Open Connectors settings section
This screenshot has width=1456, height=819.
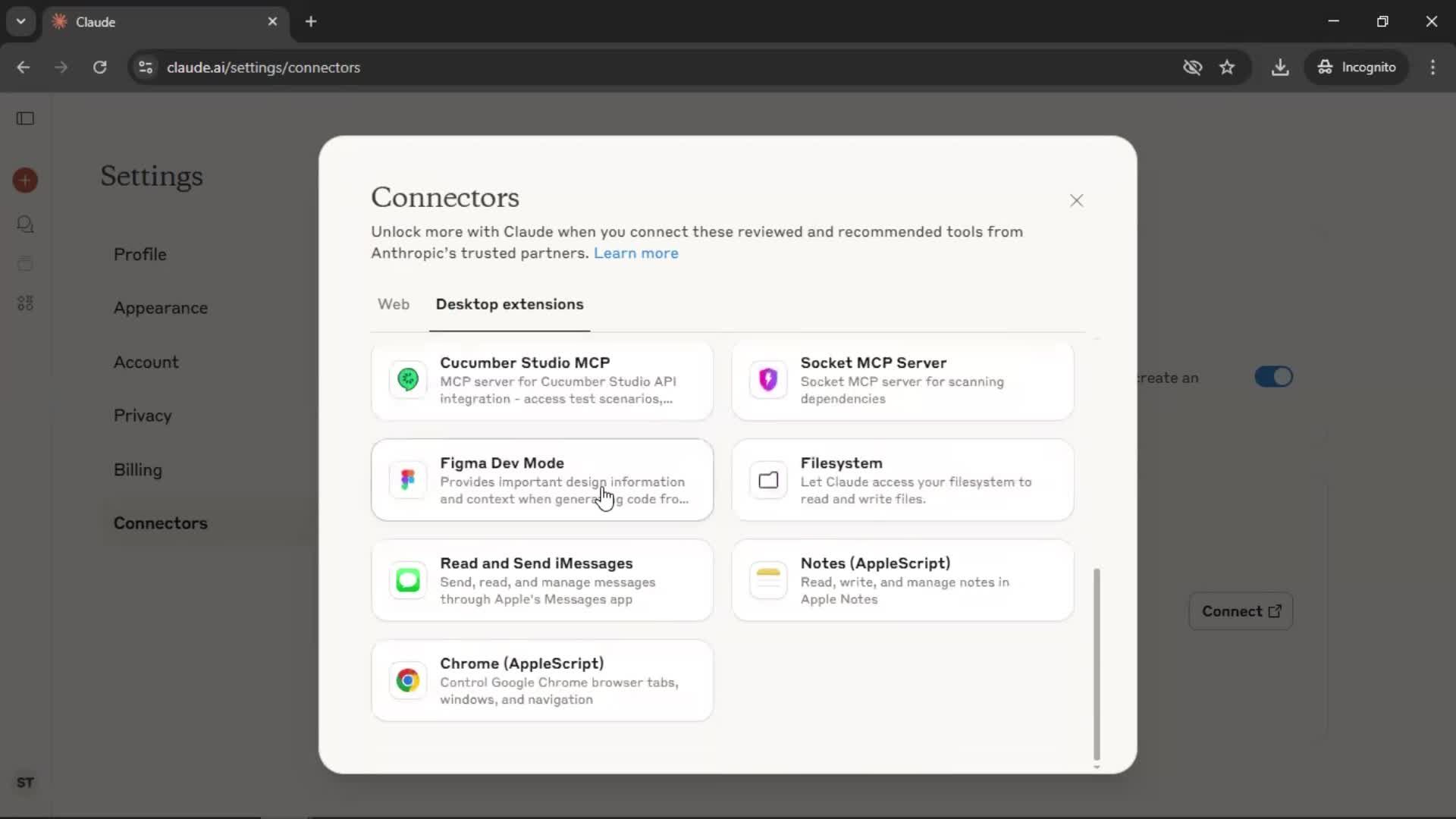pos(161,523)
